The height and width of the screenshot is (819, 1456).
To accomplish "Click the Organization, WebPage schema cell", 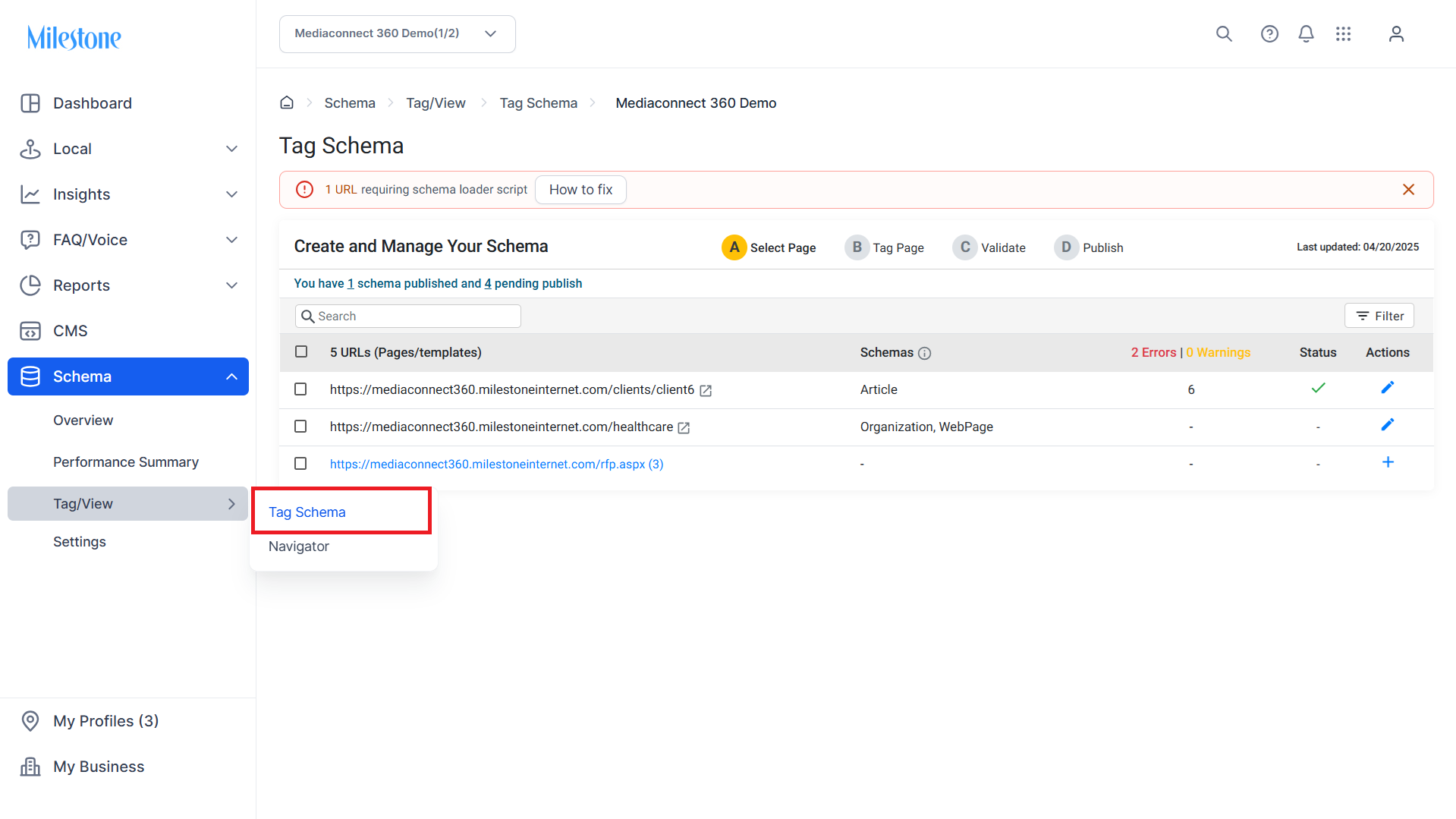I will pyautogui.click(x=926, y=427).
